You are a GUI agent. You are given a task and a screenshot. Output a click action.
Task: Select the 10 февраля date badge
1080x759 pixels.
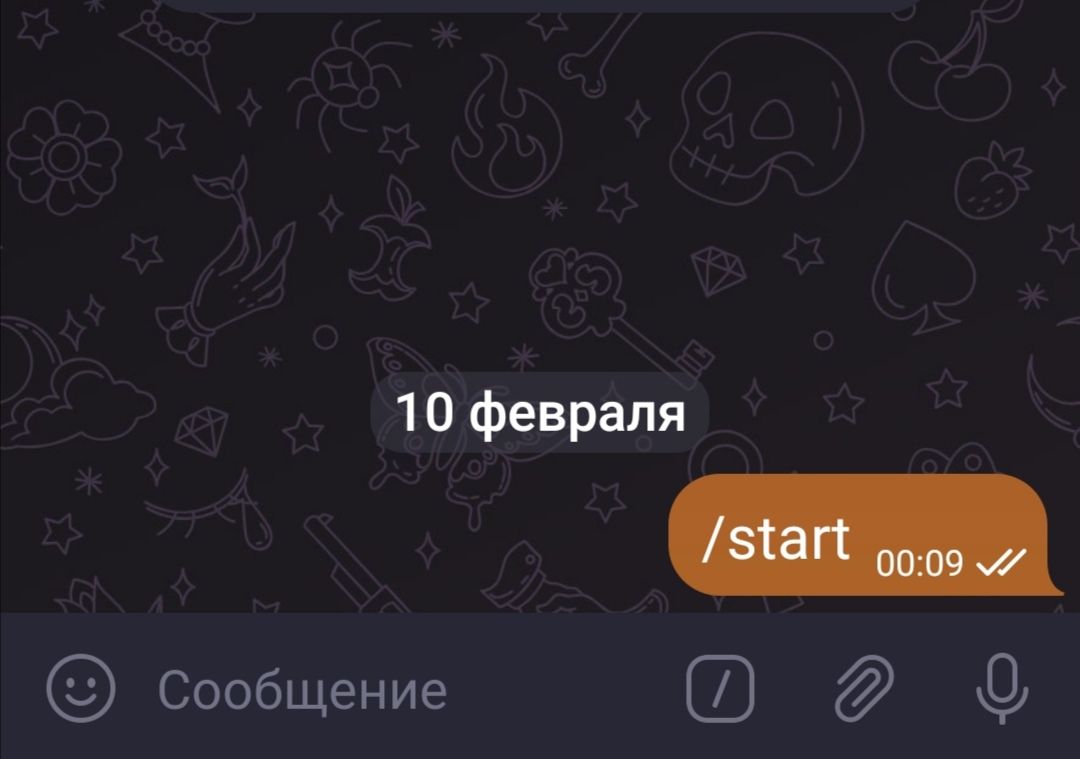pos(540,413)
